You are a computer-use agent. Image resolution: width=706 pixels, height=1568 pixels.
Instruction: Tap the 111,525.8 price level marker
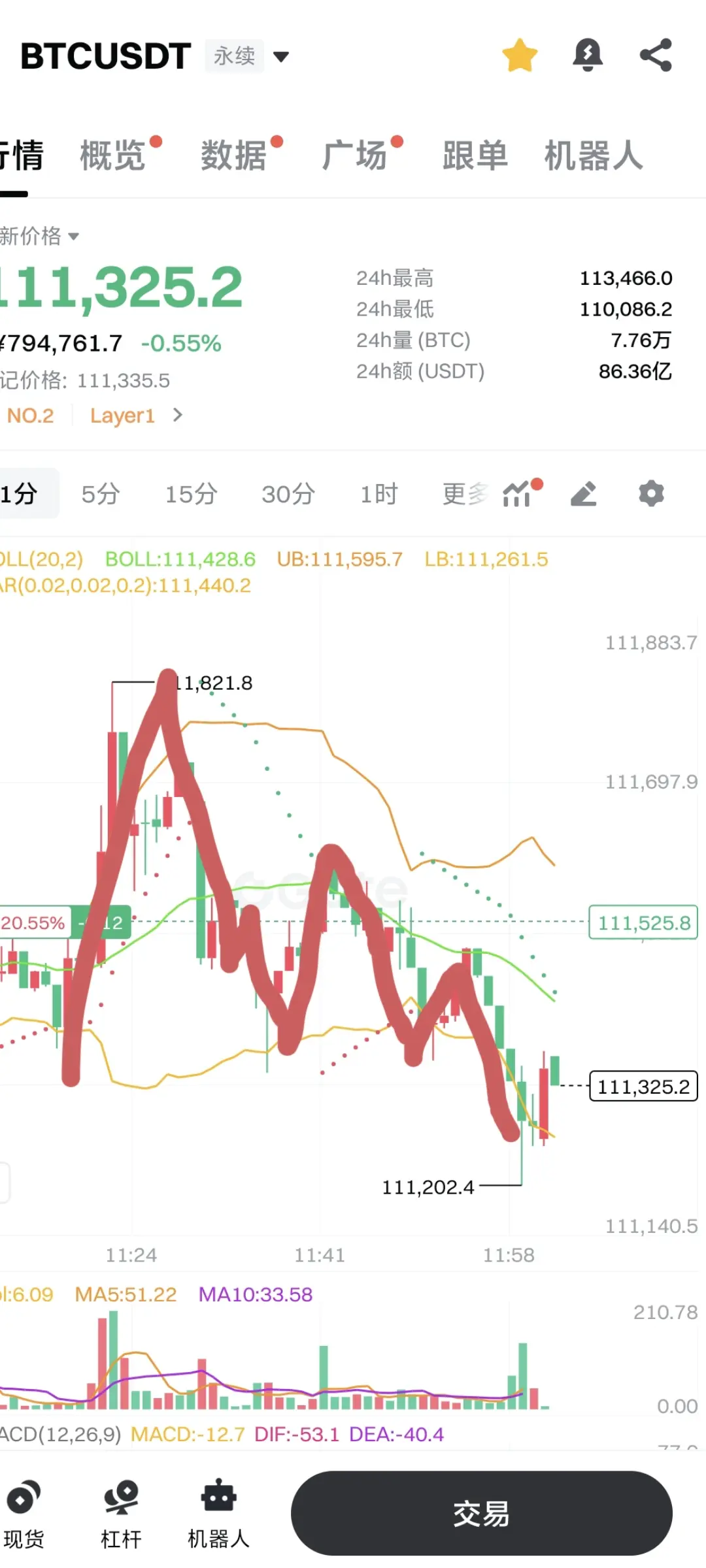tap(643, 923)
